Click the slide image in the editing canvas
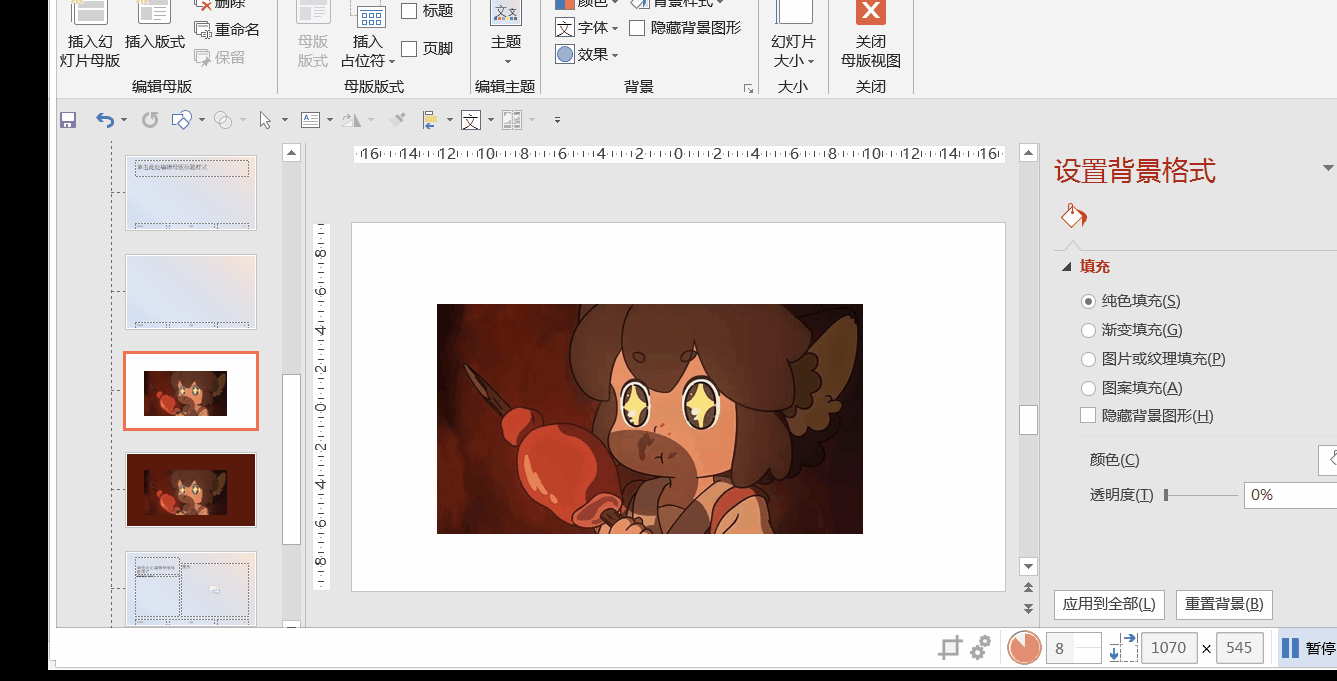 (650, 419)
